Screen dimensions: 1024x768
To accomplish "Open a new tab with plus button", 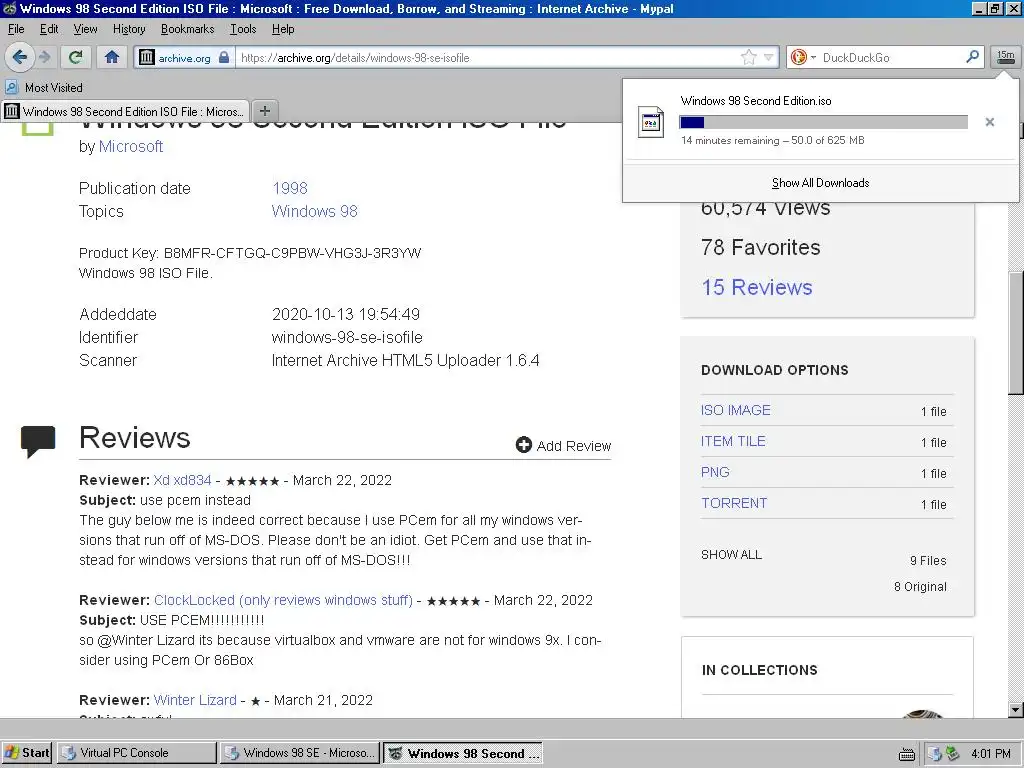I will 264,111.
